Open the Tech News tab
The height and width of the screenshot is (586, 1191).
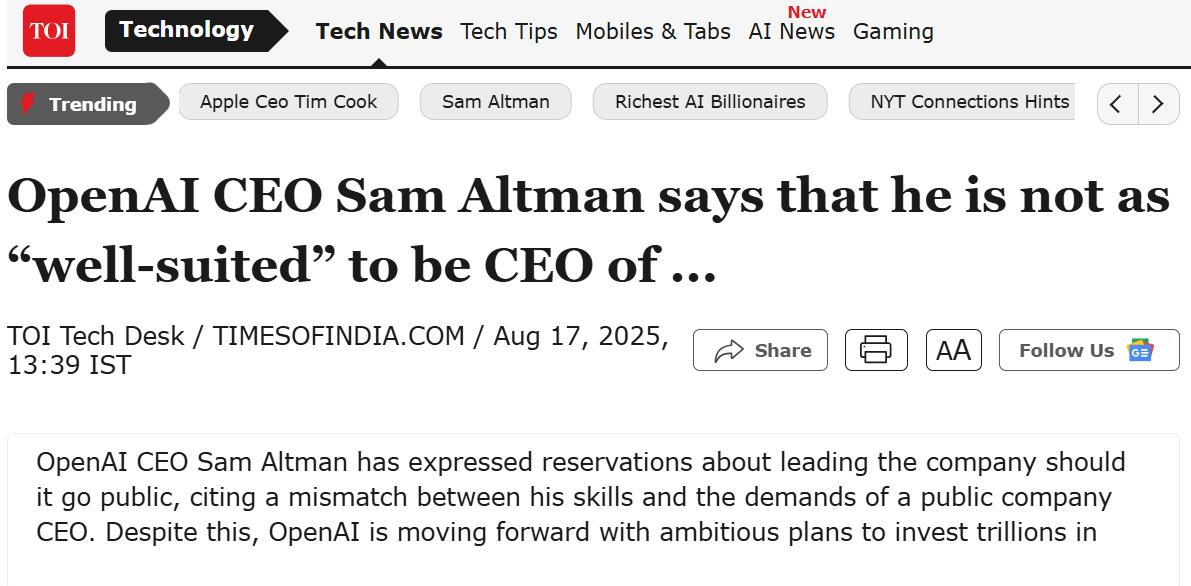tap(379, 31)
